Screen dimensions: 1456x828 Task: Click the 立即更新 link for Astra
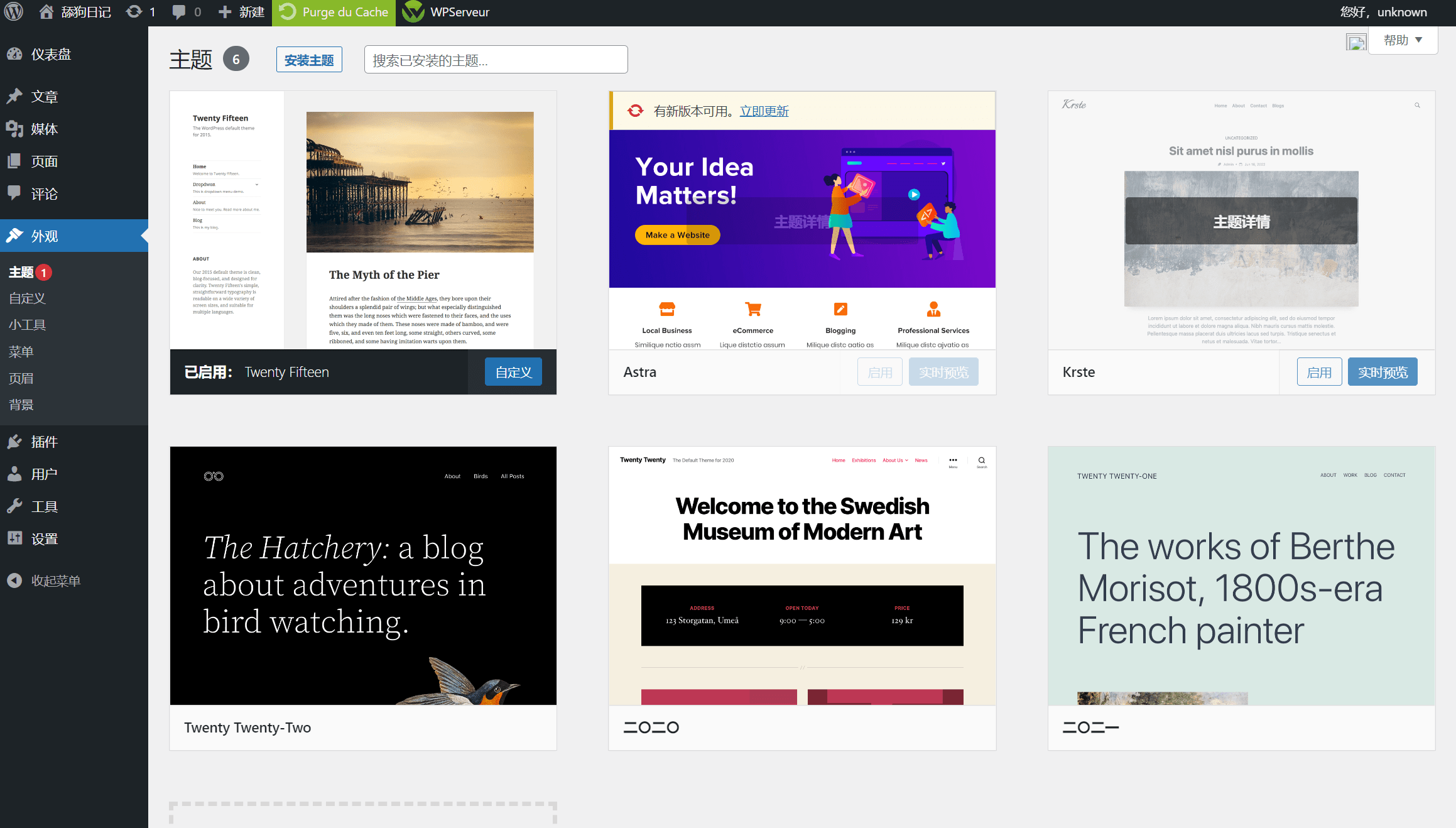tap(764, 111)
